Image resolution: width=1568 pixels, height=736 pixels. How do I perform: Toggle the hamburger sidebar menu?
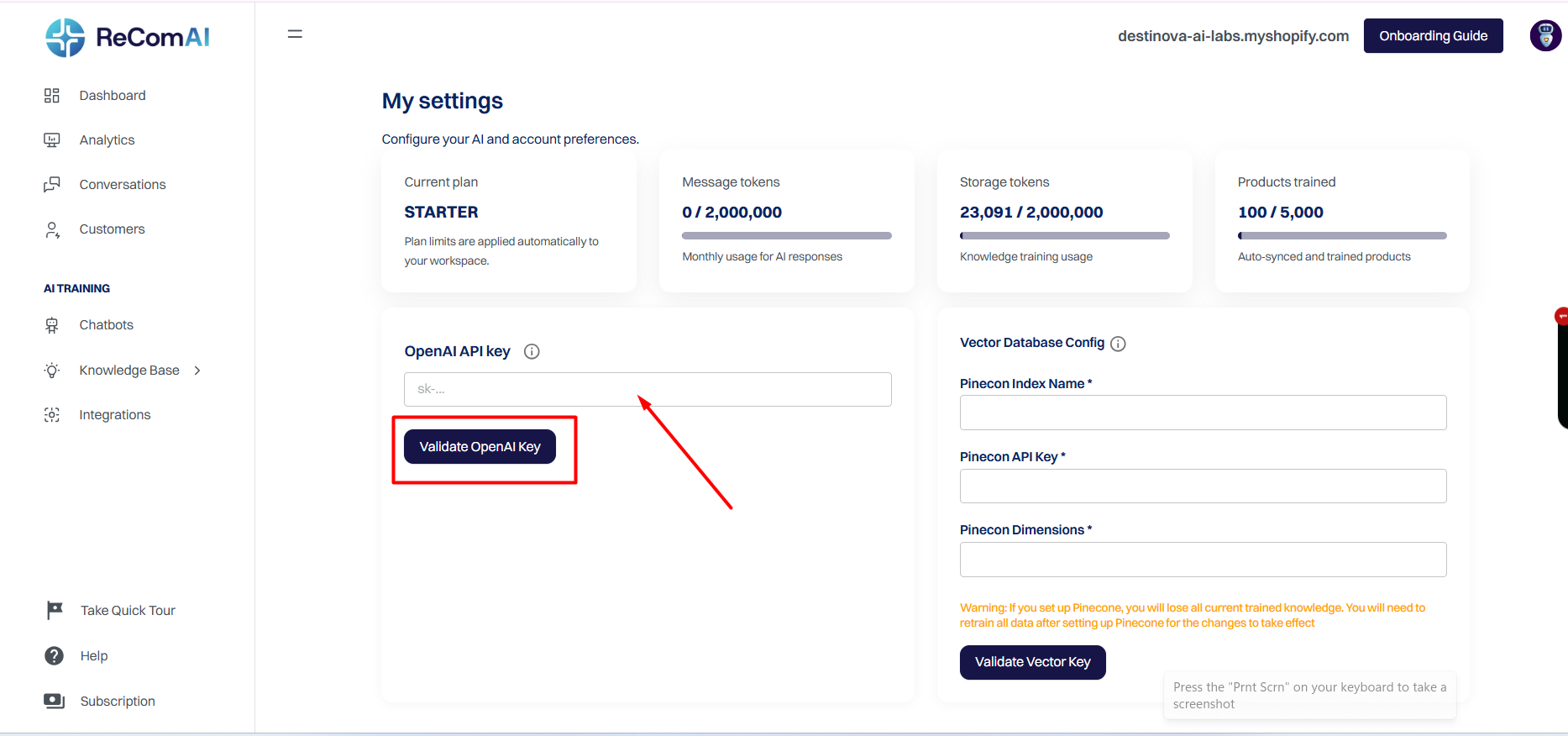point(295,34)
